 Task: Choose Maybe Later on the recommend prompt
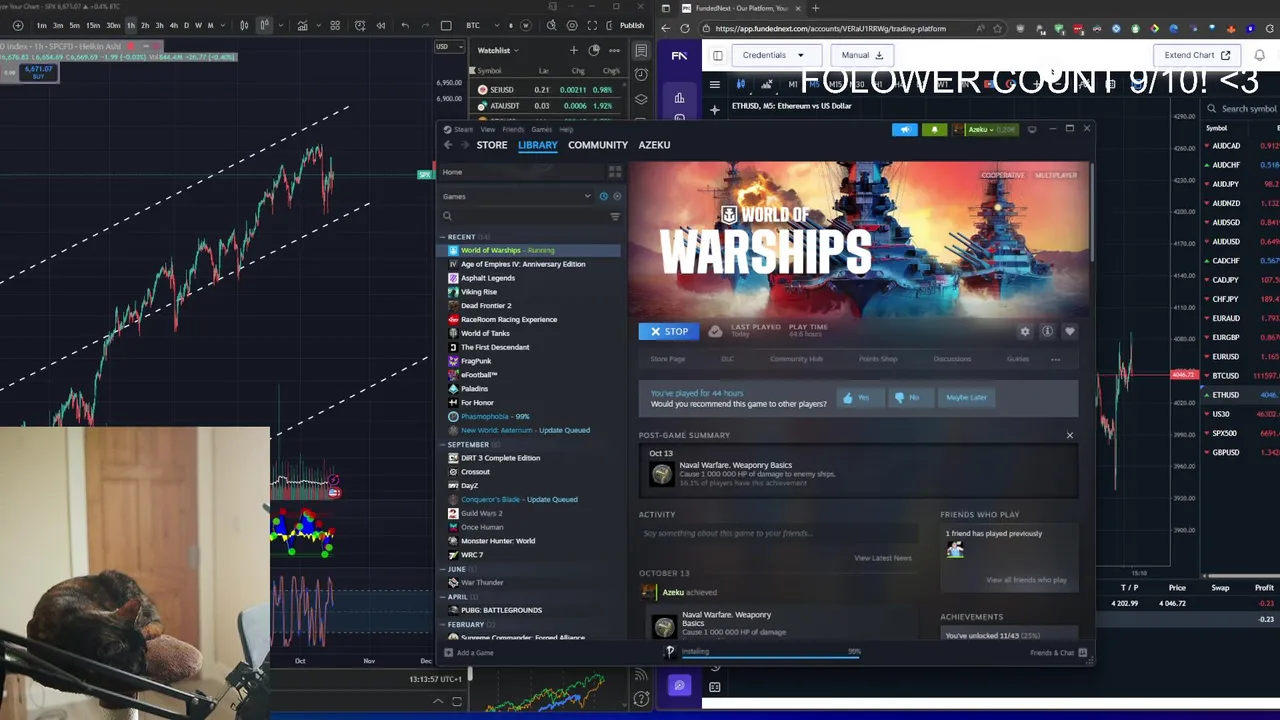click(x=966, y=397)
